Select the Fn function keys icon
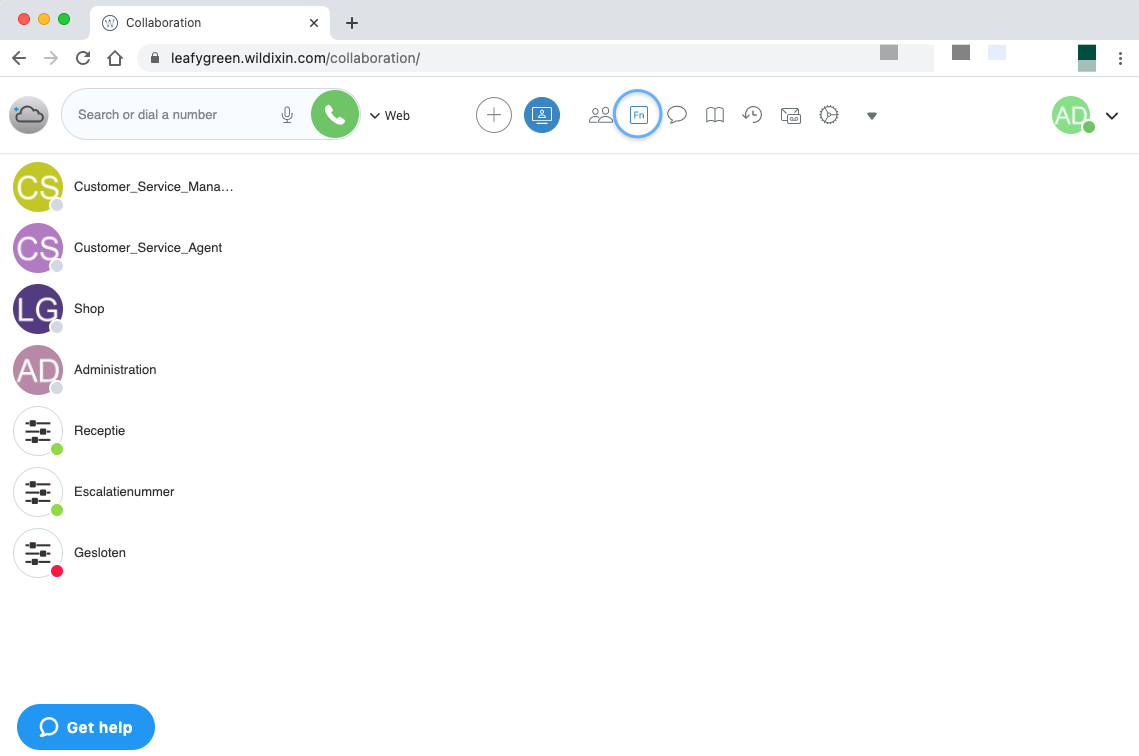 click(x=638, y=115)
